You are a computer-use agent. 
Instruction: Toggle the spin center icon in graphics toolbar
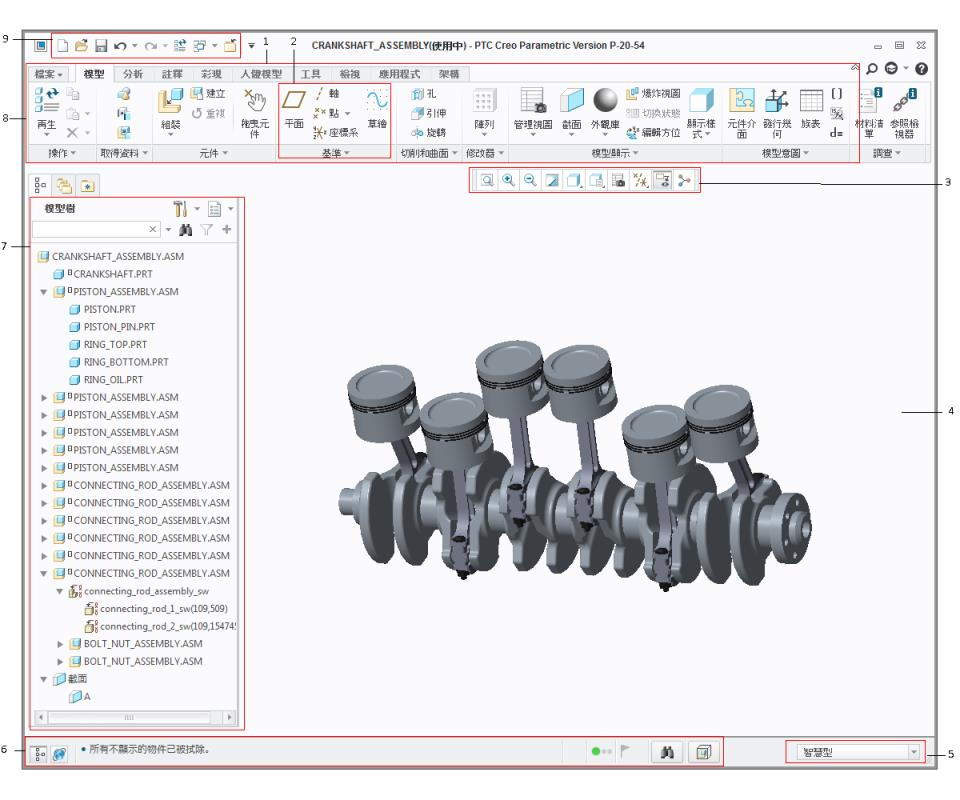(684, 180)
